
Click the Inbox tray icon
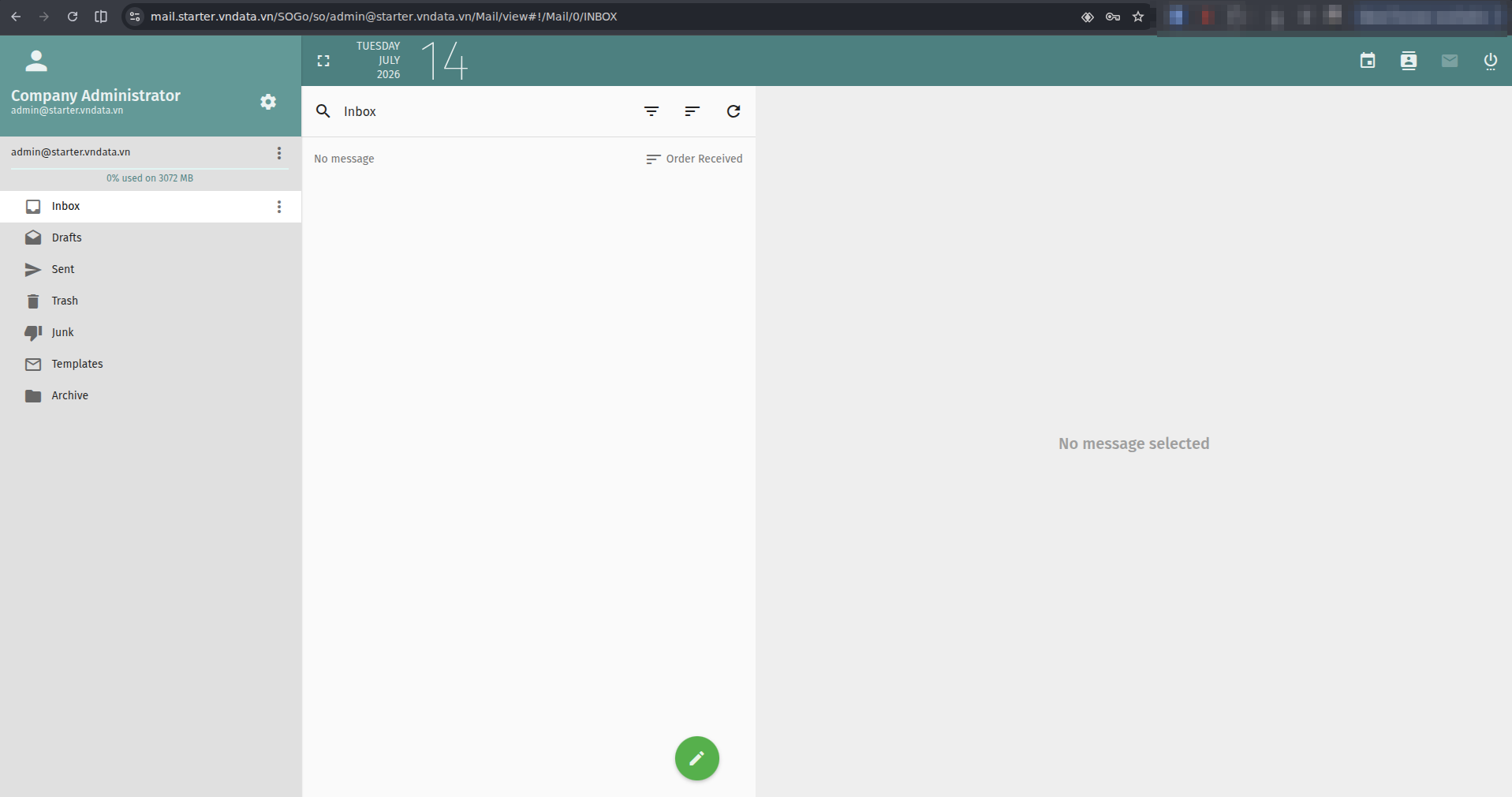(x=33, y=207)
